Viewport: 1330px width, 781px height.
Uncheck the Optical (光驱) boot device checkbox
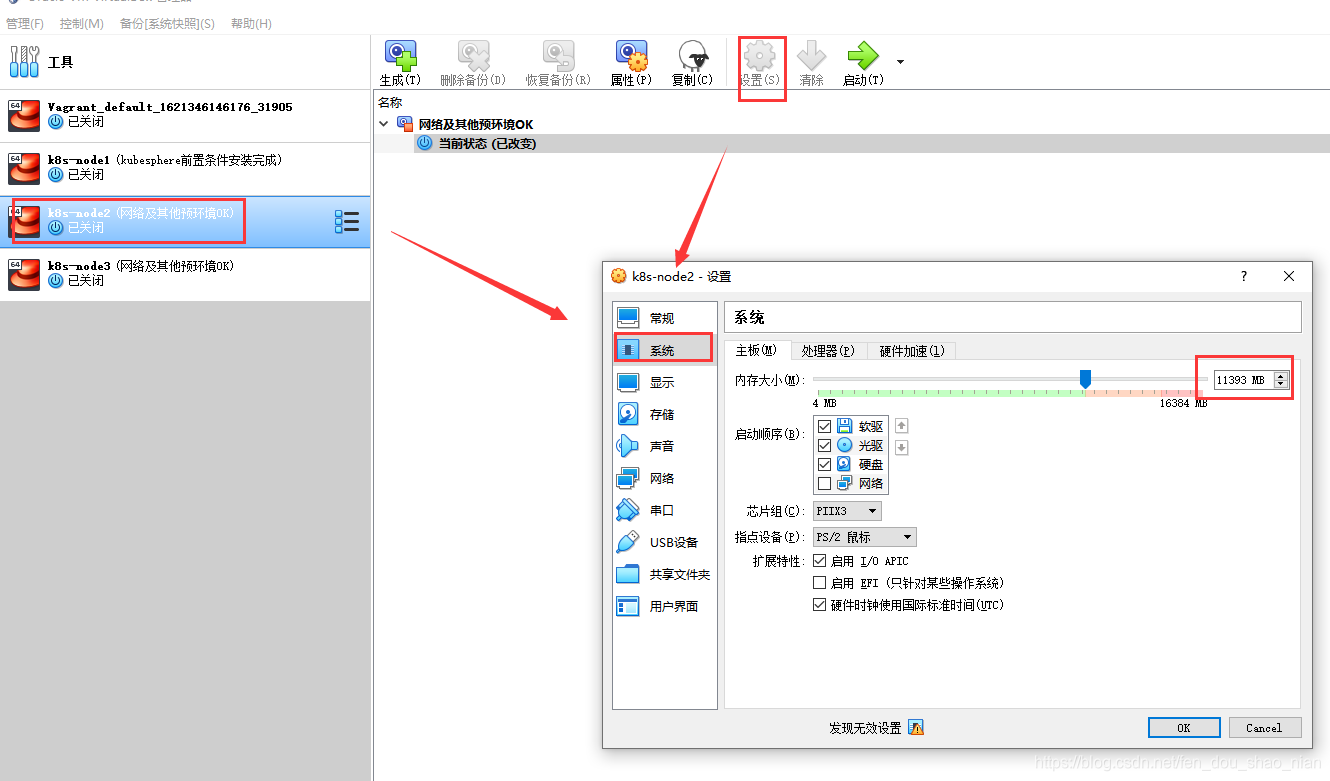coord(825,445)
